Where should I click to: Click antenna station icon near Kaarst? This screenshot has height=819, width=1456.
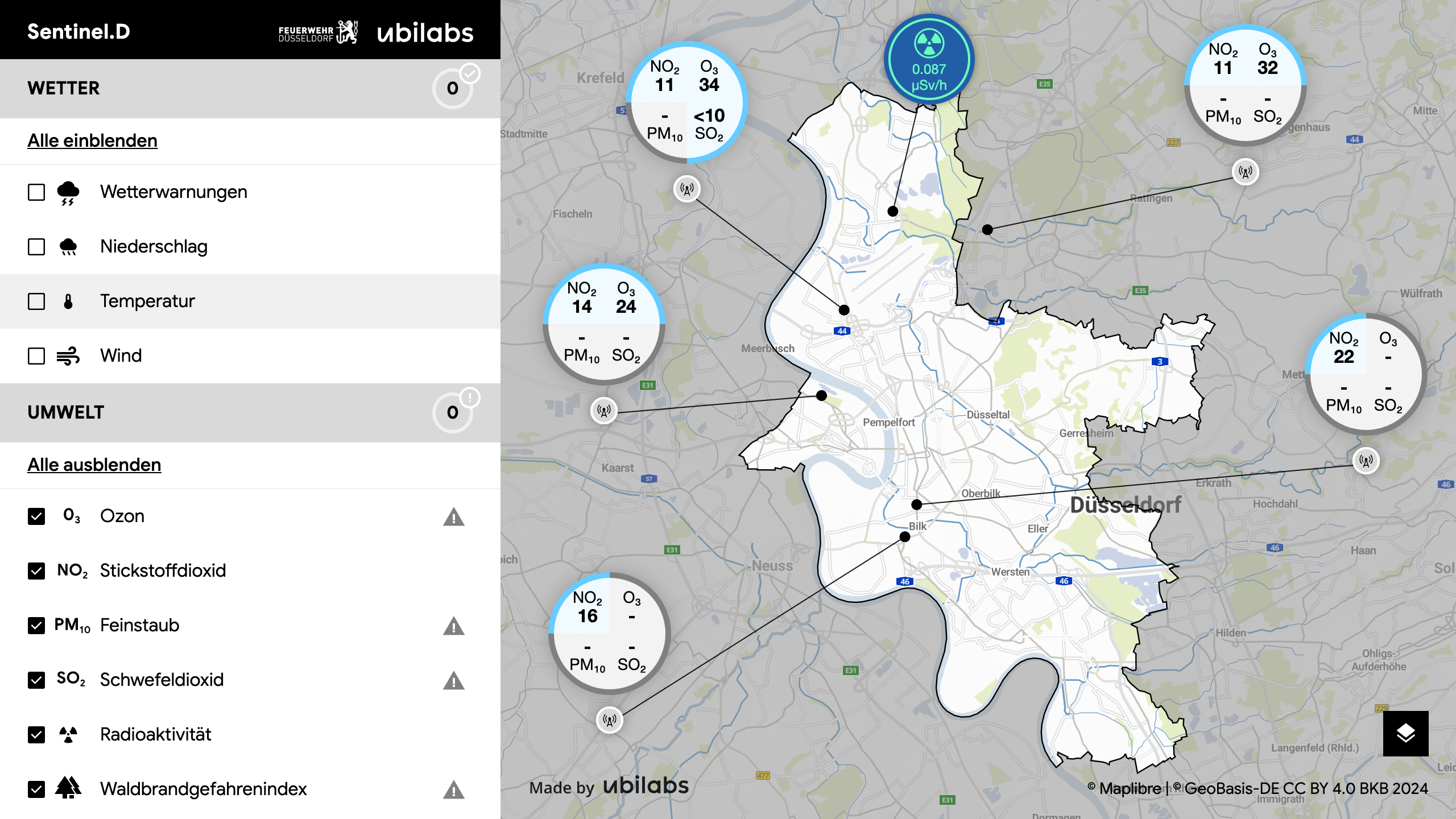[604, 410]
